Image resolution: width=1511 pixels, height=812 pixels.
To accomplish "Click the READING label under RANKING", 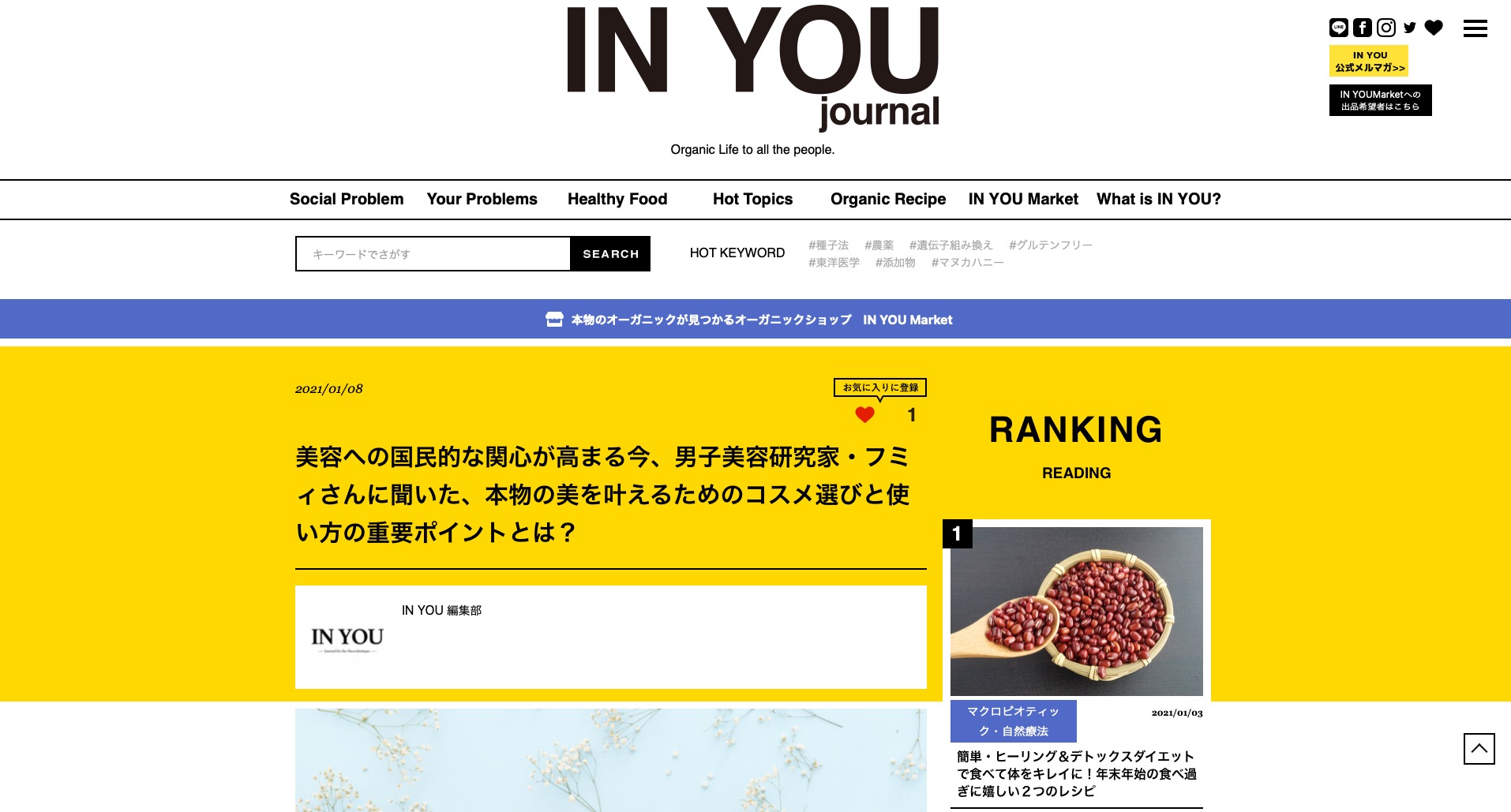I will 1077,473.
